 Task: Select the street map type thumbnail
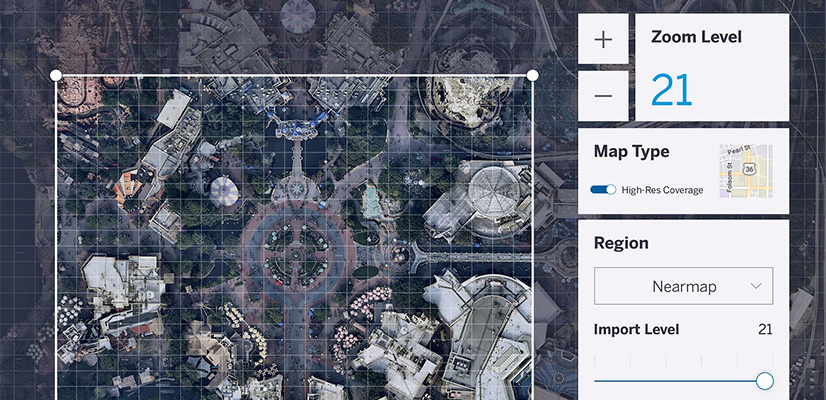746,171
